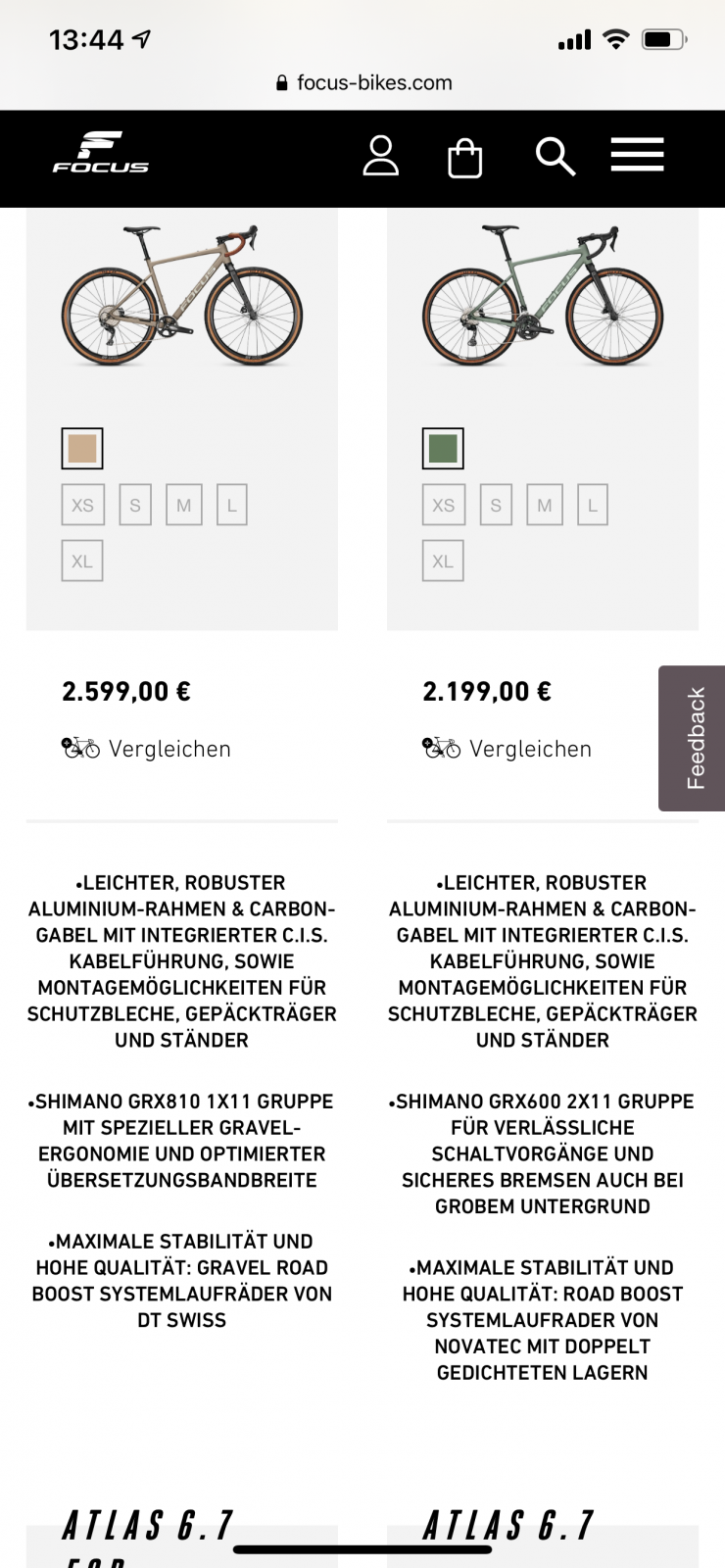Click compare bike icon under 2.599,00 €
Screen dimensions: 725x1568
tap(80, 749)
